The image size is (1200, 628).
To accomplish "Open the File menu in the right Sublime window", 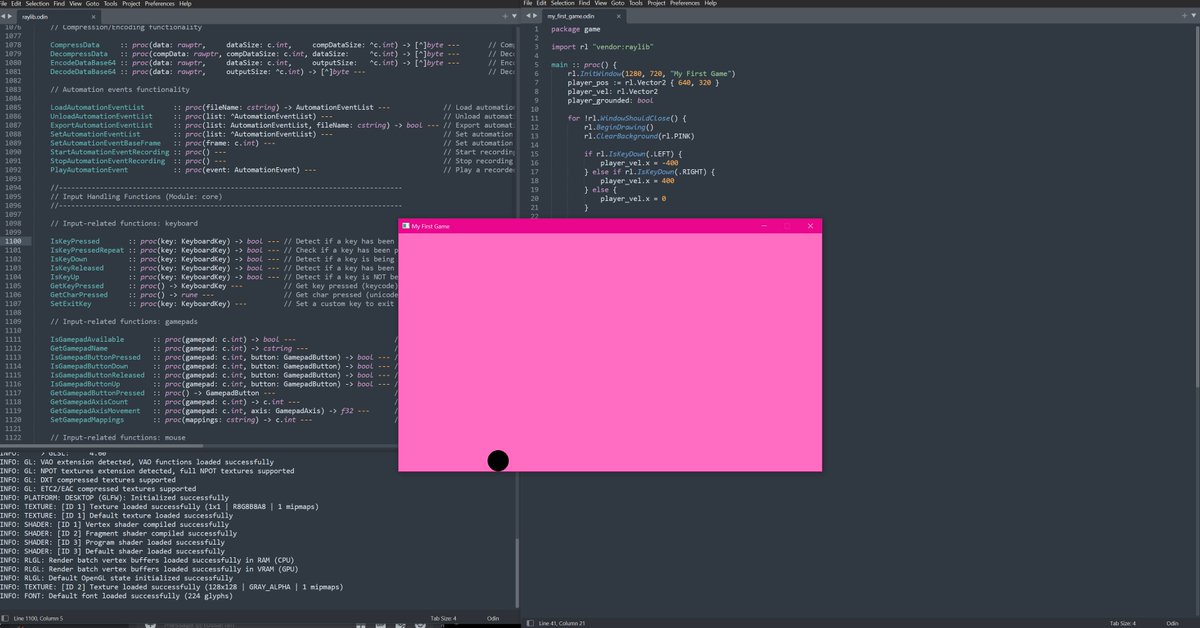I will tap(528, 3).
